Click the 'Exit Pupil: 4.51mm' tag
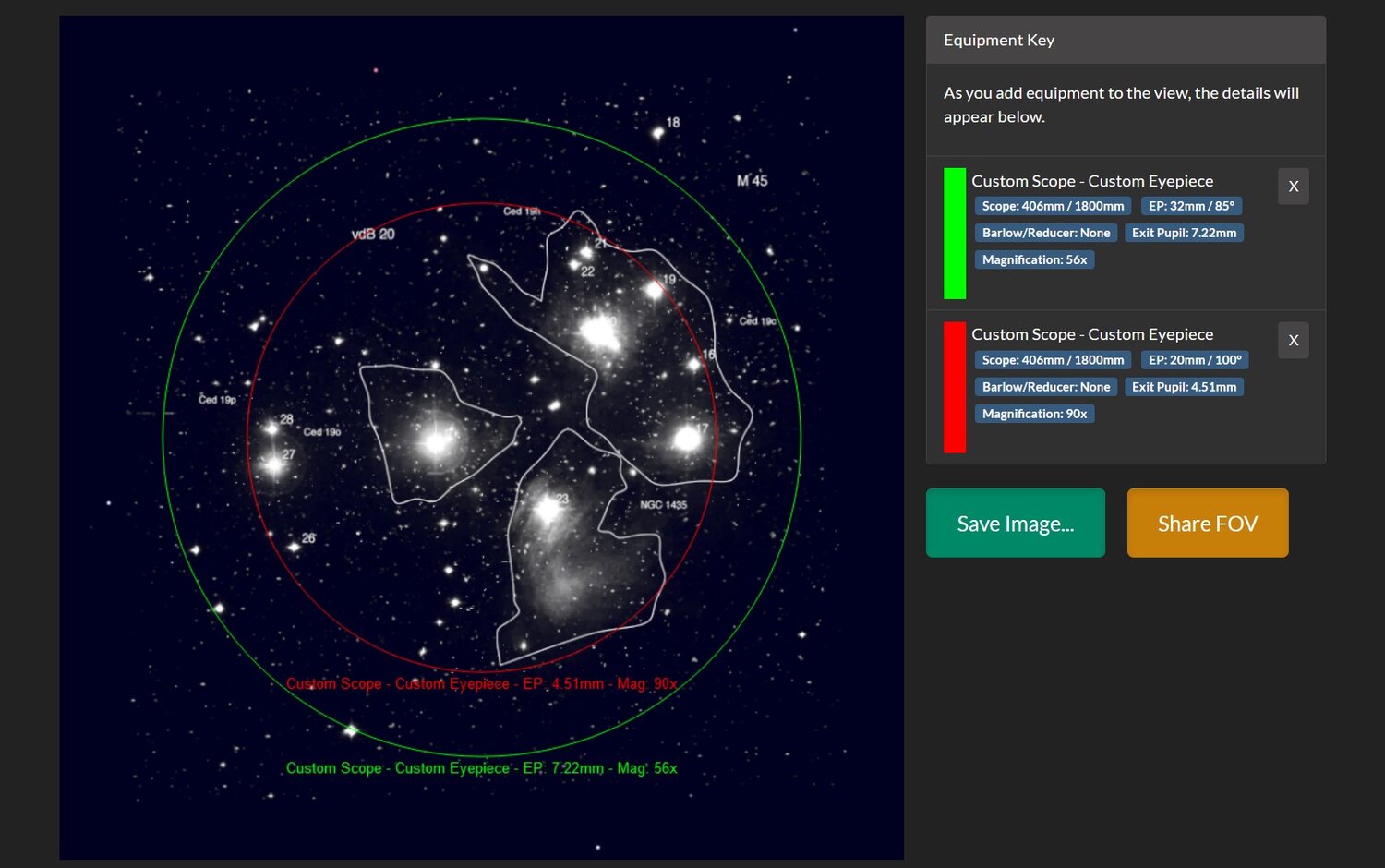 coord(1184,387)
